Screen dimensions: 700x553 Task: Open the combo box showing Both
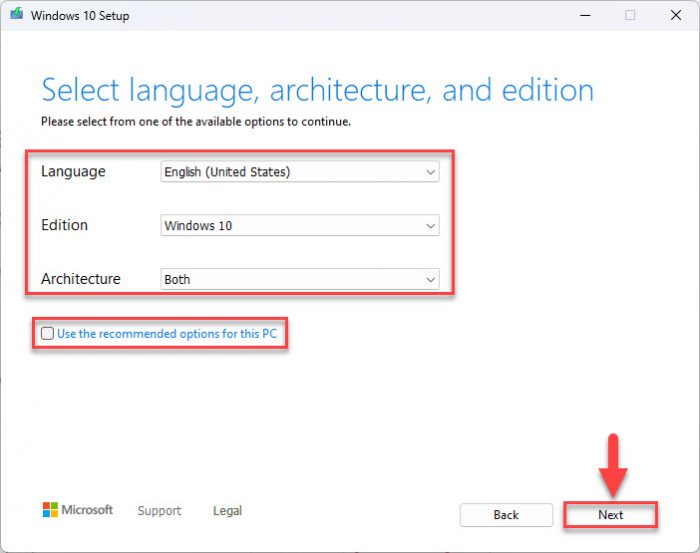(x=300, y=279)
